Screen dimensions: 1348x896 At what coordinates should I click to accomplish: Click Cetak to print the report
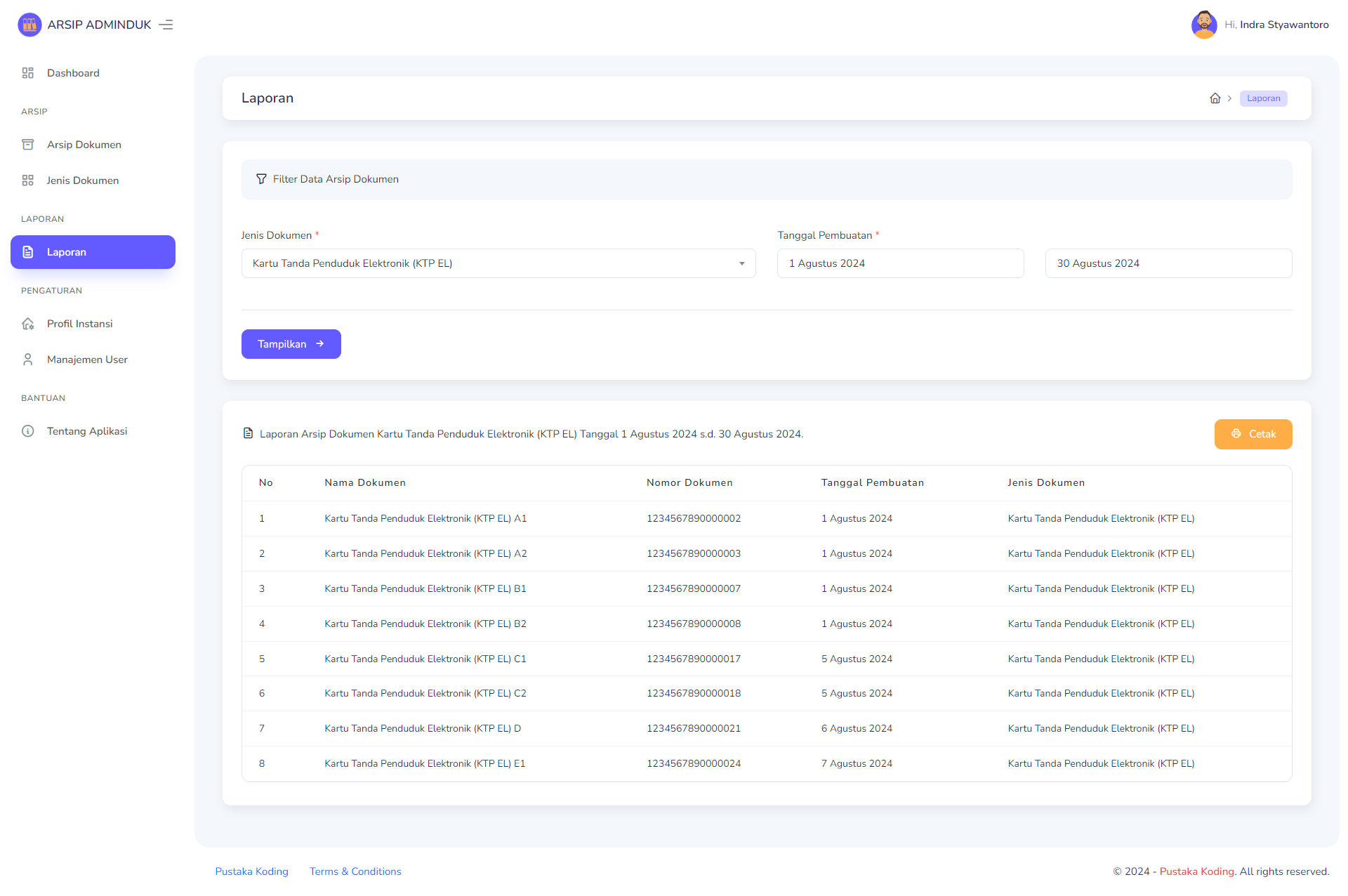(x=1253, y=434)
